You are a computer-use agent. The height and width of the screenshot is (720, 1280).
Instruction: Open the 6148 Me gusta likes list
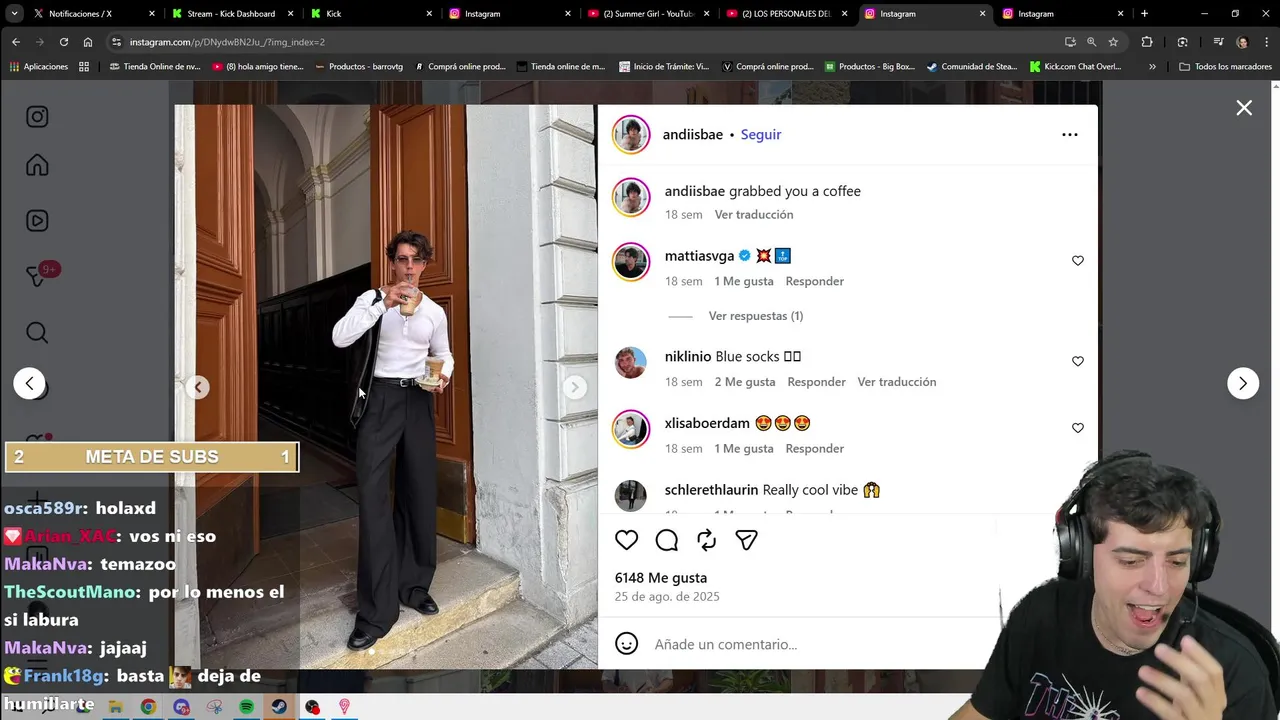pyautogui.click(x=661, y=578)
